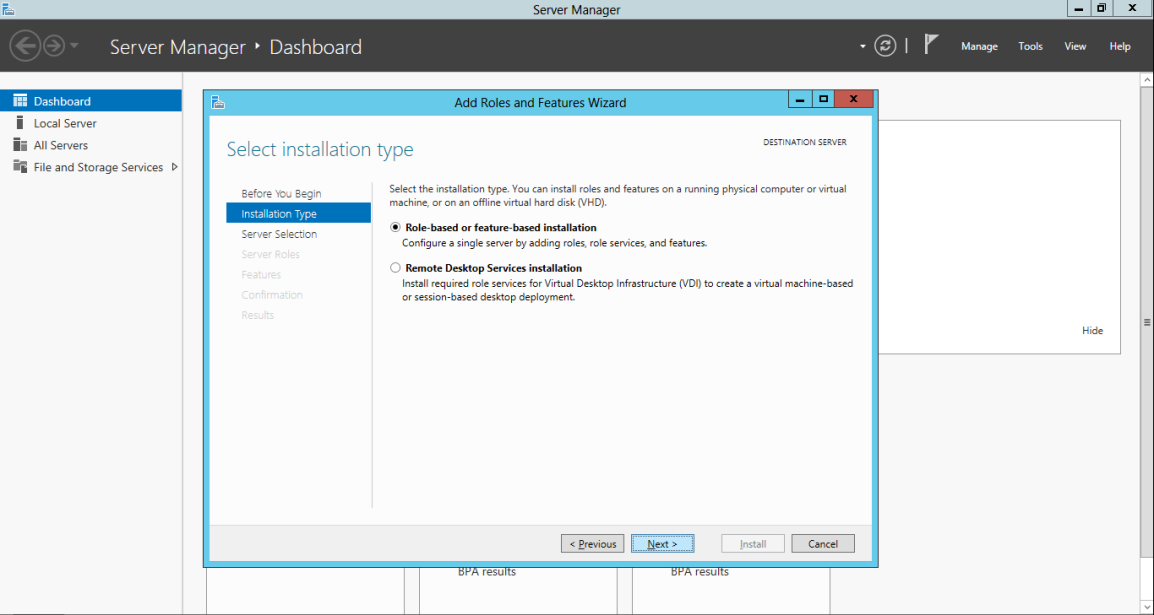Viewport: 1154px width, 615px height.
Task: Select Remote Desktop Services installation
Action: click(395, 269)
